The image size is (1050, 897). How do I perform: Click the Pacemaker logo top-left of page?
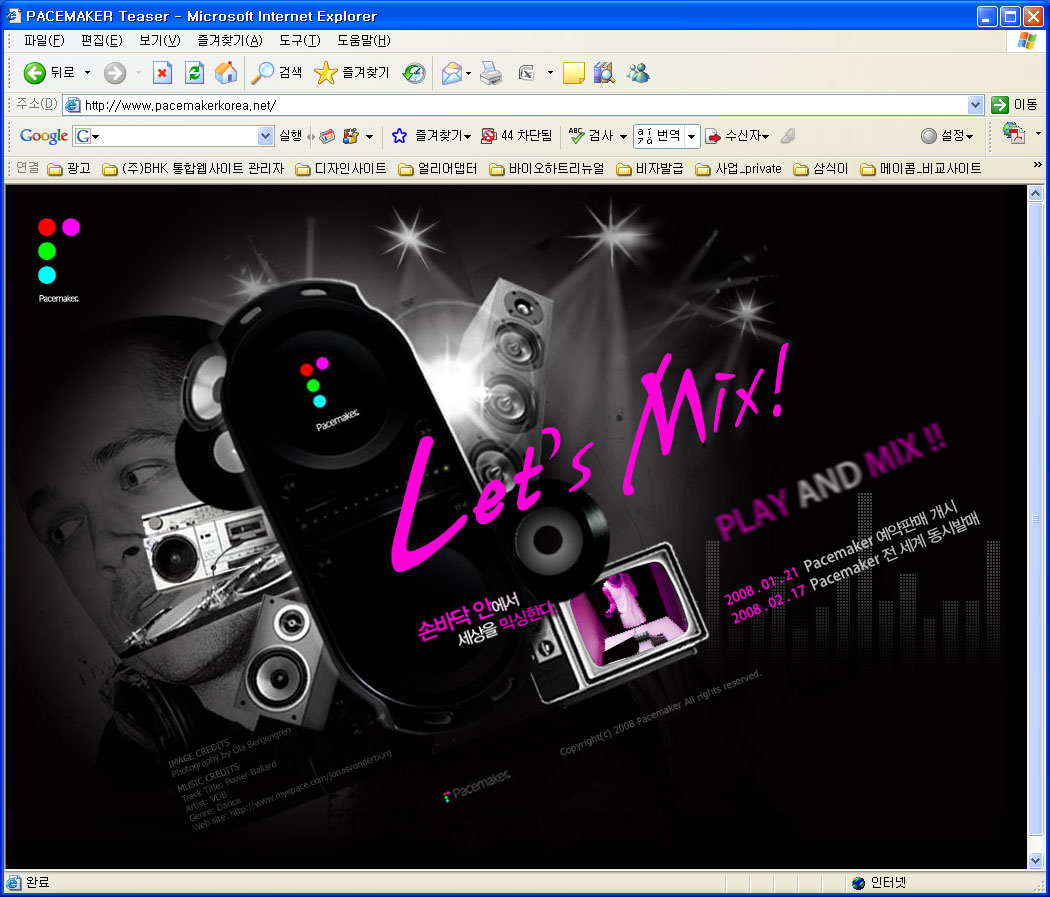click(58, 260)
